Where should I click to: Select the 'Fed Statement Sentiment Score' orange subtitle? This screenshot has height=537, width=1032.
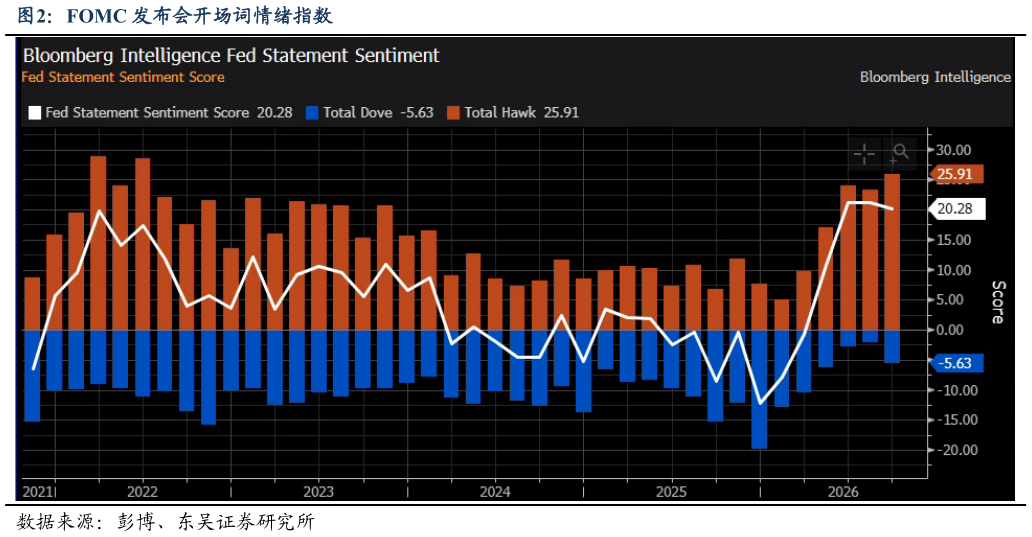(123, 77)
